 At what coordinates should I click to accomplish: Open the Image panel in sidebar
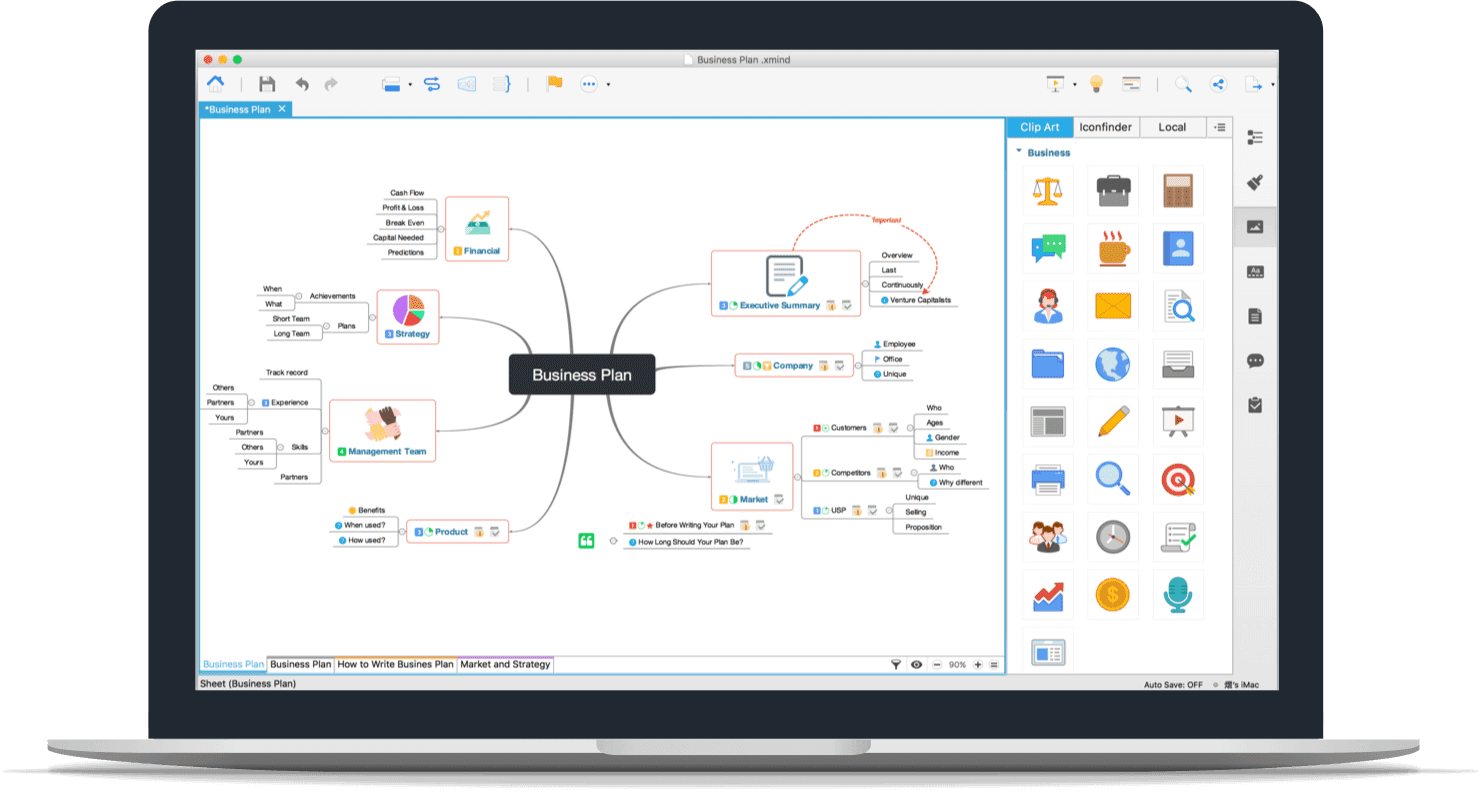1256,227
